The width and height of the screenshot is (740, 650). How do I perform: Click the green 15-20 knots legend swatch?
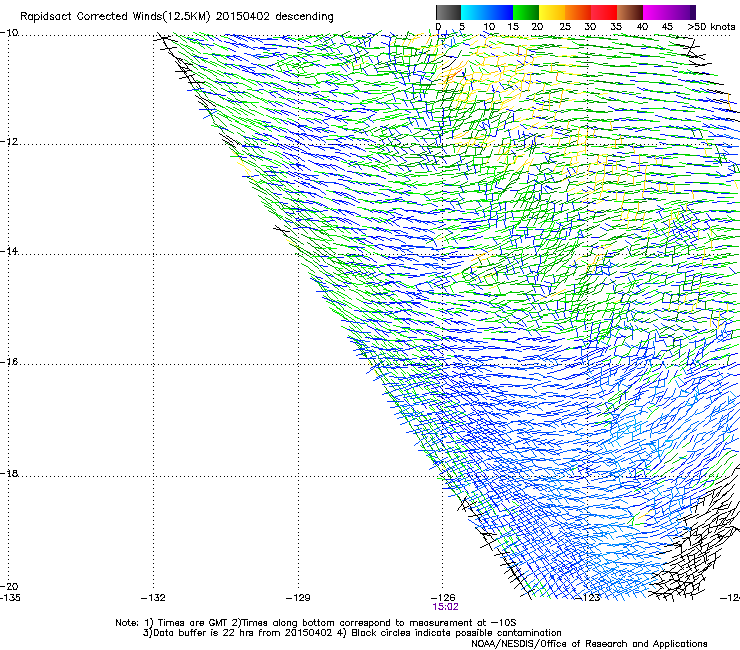coord(526,12)
